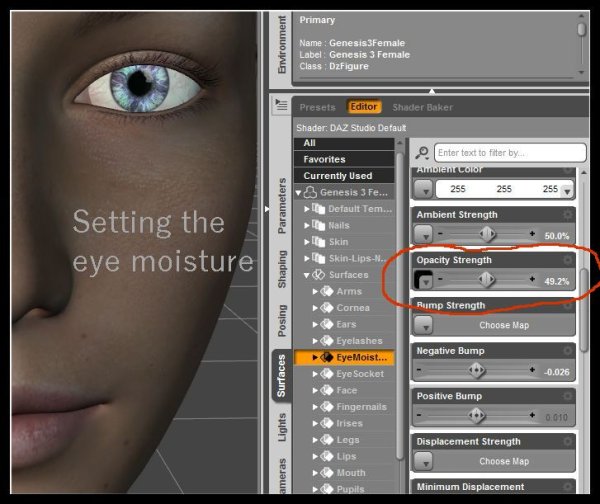
Task: Click the Bump Strength map selector icon
Action: click(423, 325)
